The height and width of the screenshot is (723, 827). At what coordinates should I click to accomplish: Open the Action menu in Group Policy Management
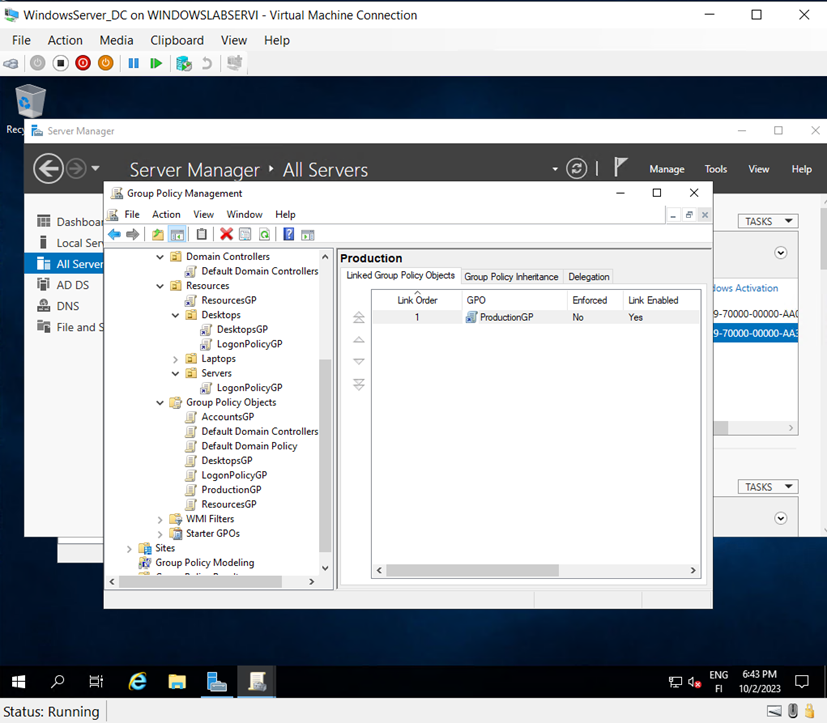point(166,214)
